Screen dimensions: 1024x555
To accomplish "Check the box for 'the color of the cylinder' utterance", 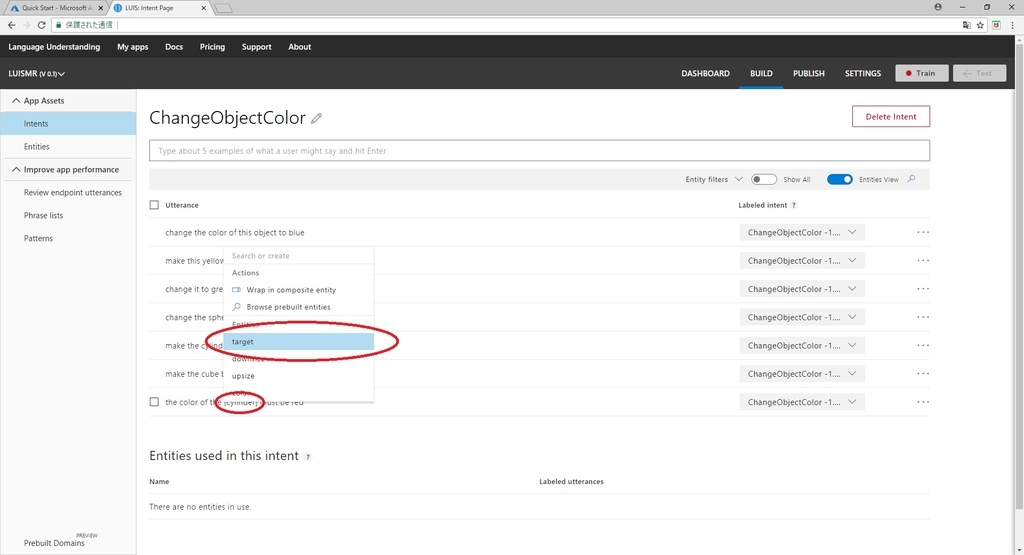I will pyautogui.click(x=154, y=402).
